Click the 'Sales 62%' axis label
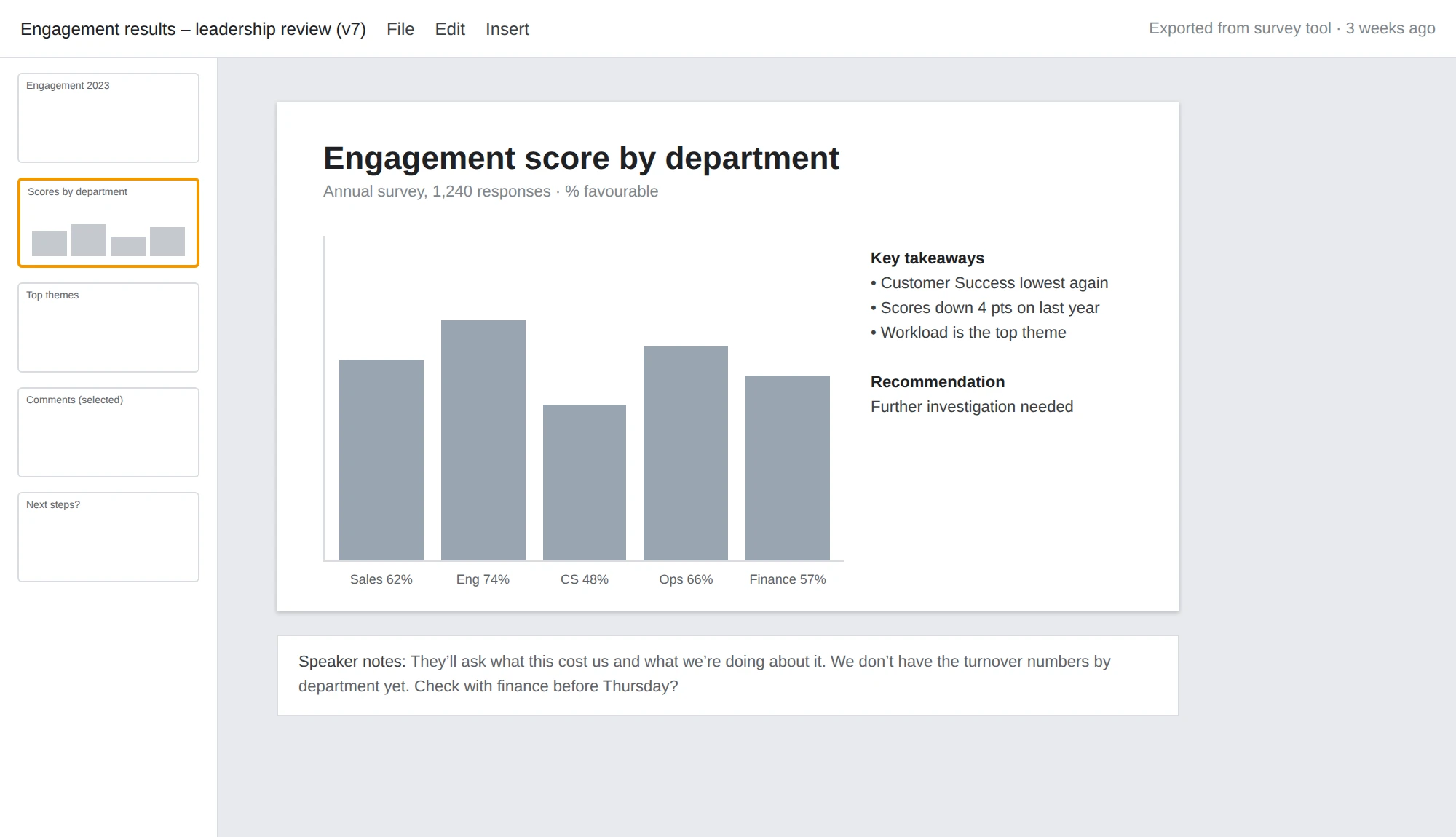Screen dimensions: 1456x837 [381, 579]
